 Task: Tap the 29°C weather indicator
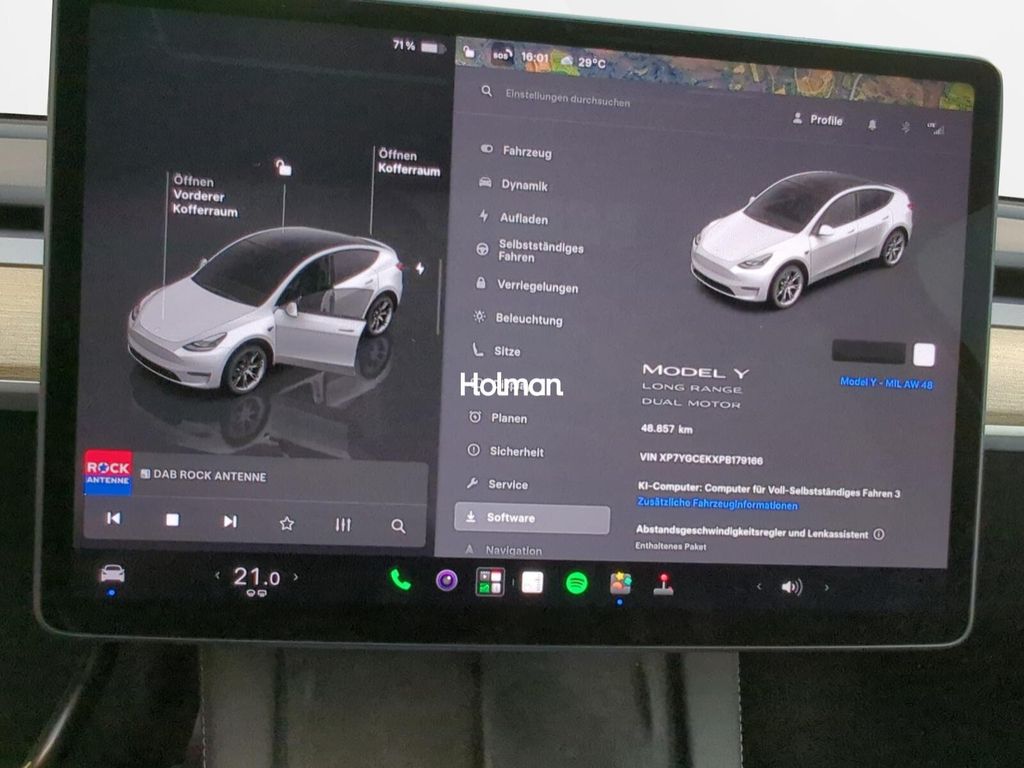click(x=584, y=62)
